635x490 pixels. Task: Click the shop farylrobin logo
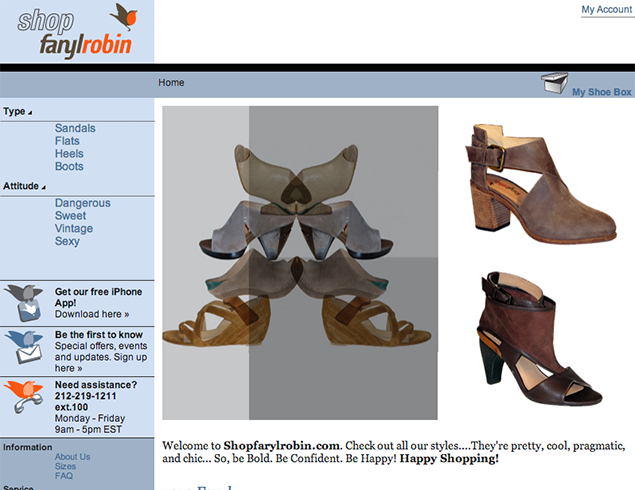click(x=77, y=31)
